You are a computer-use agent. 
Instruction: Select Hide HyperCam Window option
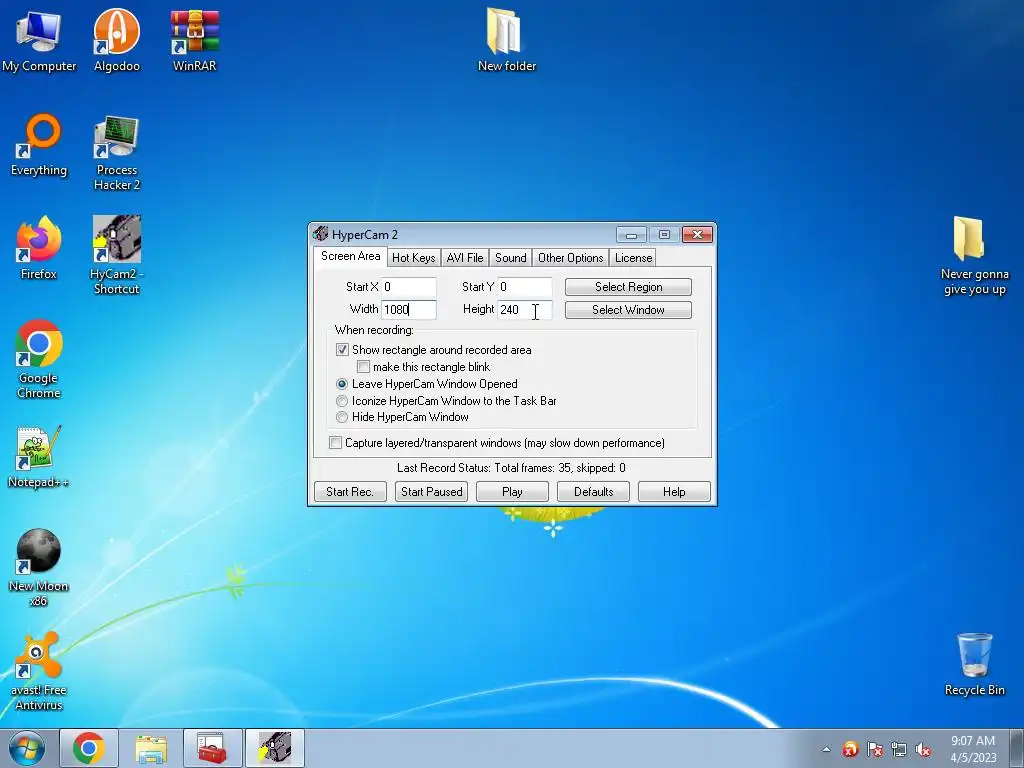[342, 417]
